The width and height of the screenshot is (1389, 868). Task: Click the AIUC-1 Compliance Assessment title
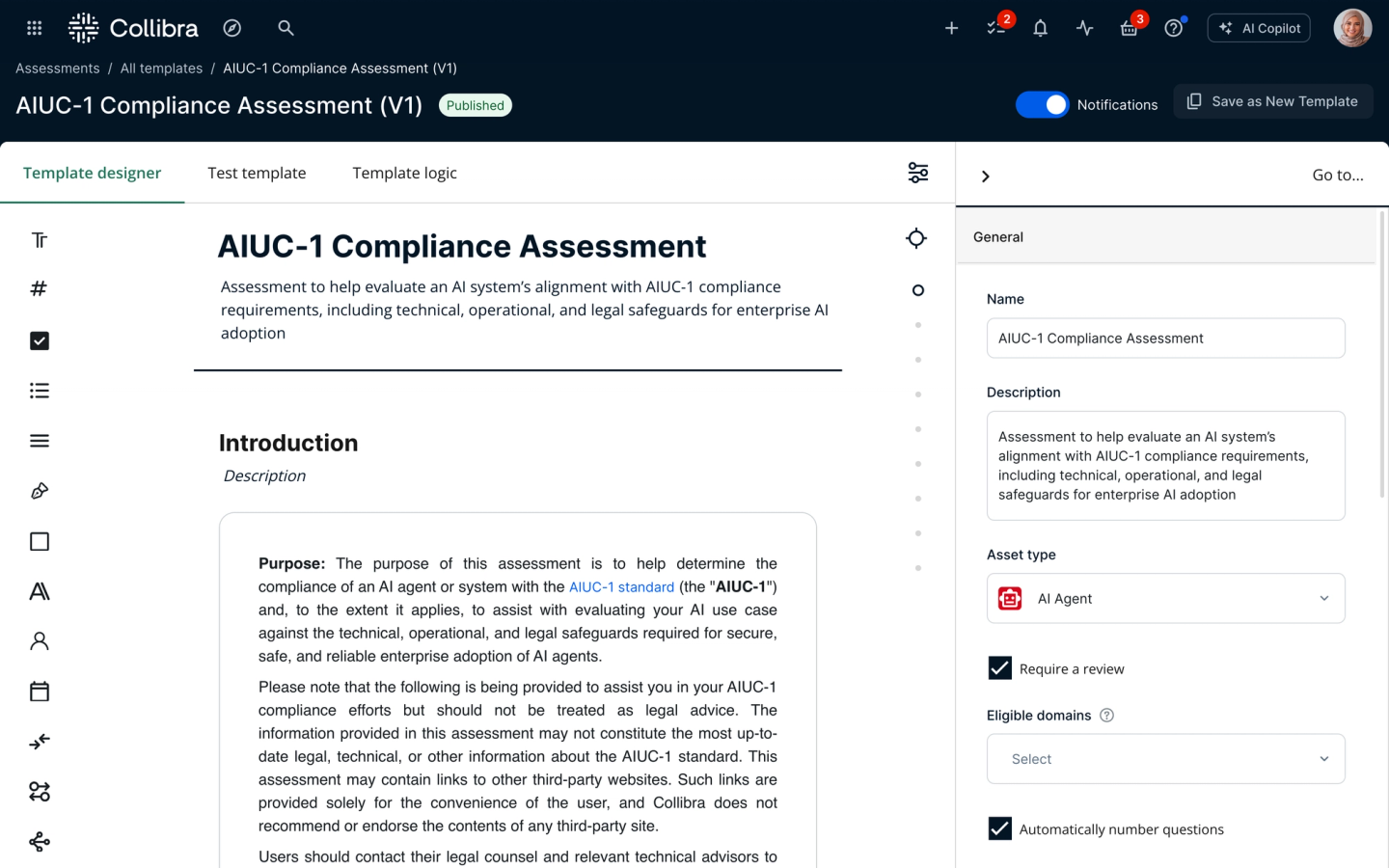pyautogui.click(x=462, y=247)
